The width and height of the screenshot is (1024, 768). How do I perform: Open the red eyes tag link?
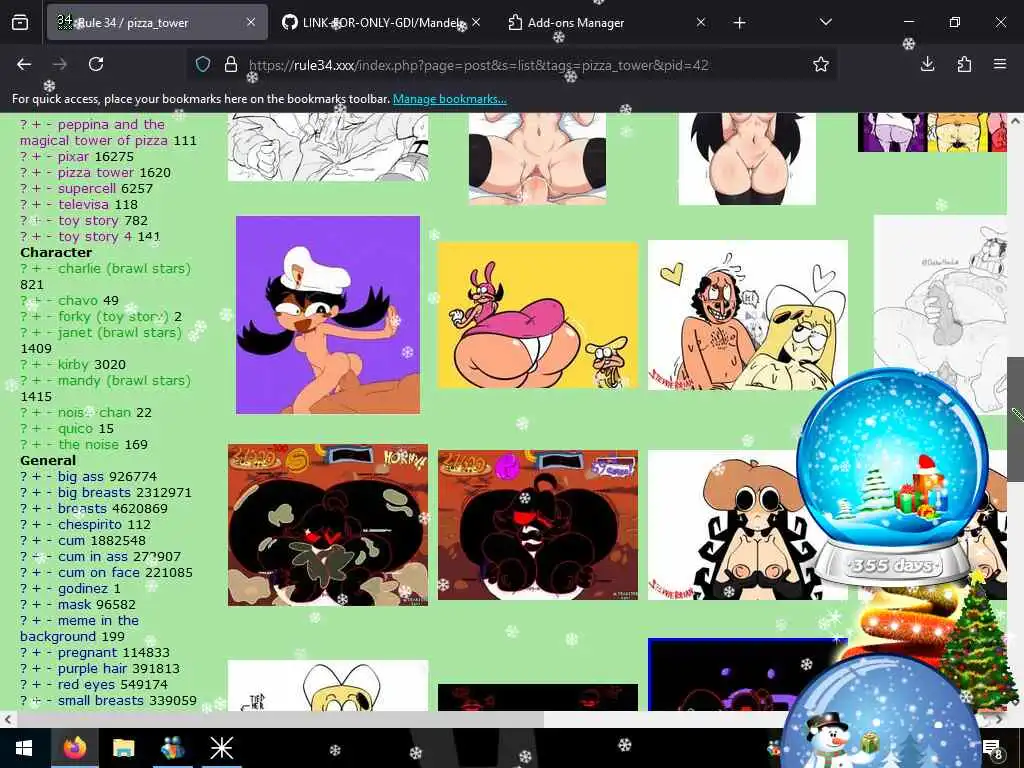87,684
